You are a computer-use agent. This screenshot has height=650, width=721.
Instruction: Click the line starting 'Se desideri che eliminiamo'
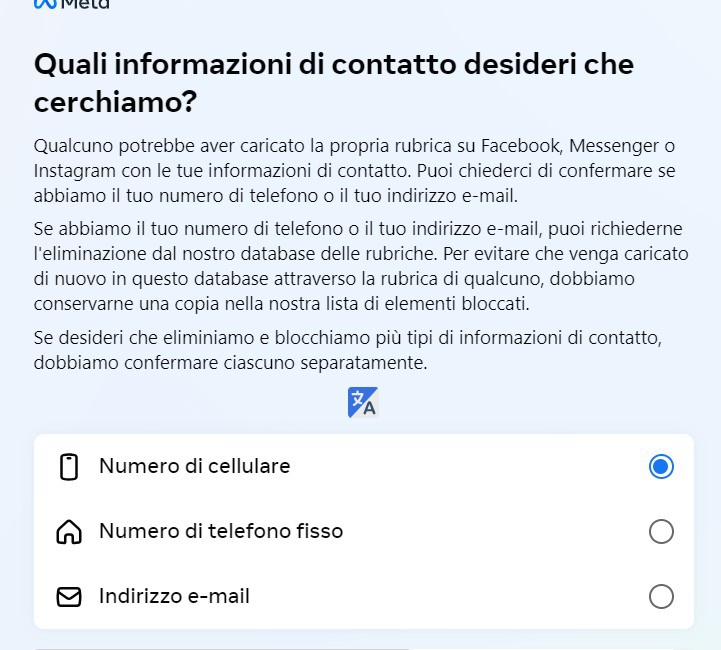[348, 338]
